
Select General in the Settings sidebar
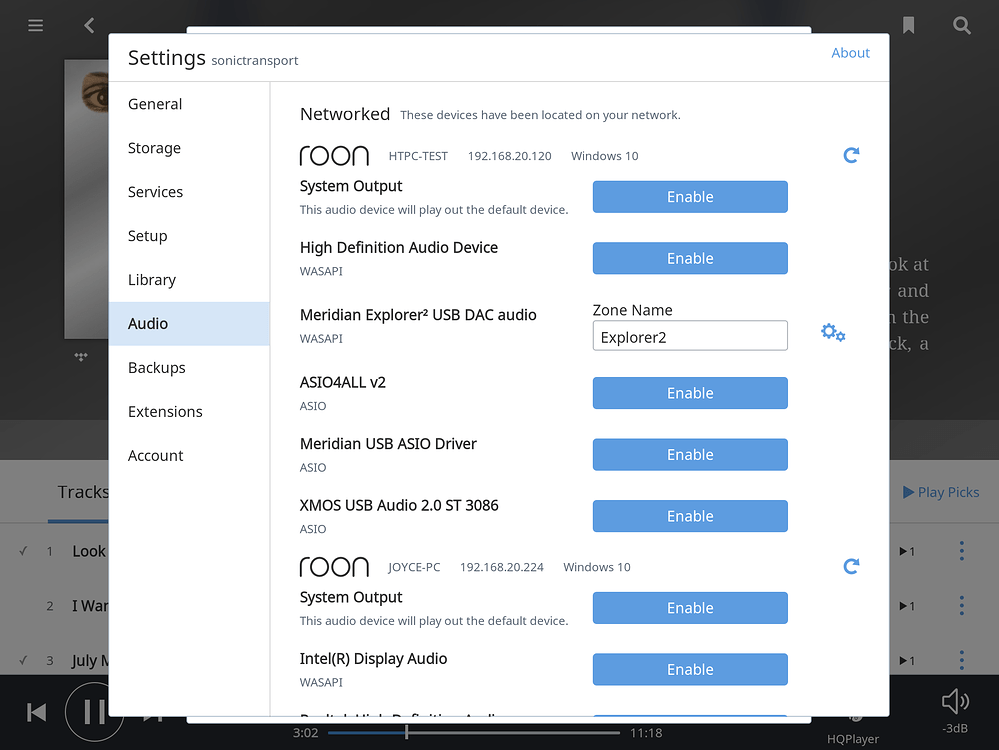coord(154,103)
